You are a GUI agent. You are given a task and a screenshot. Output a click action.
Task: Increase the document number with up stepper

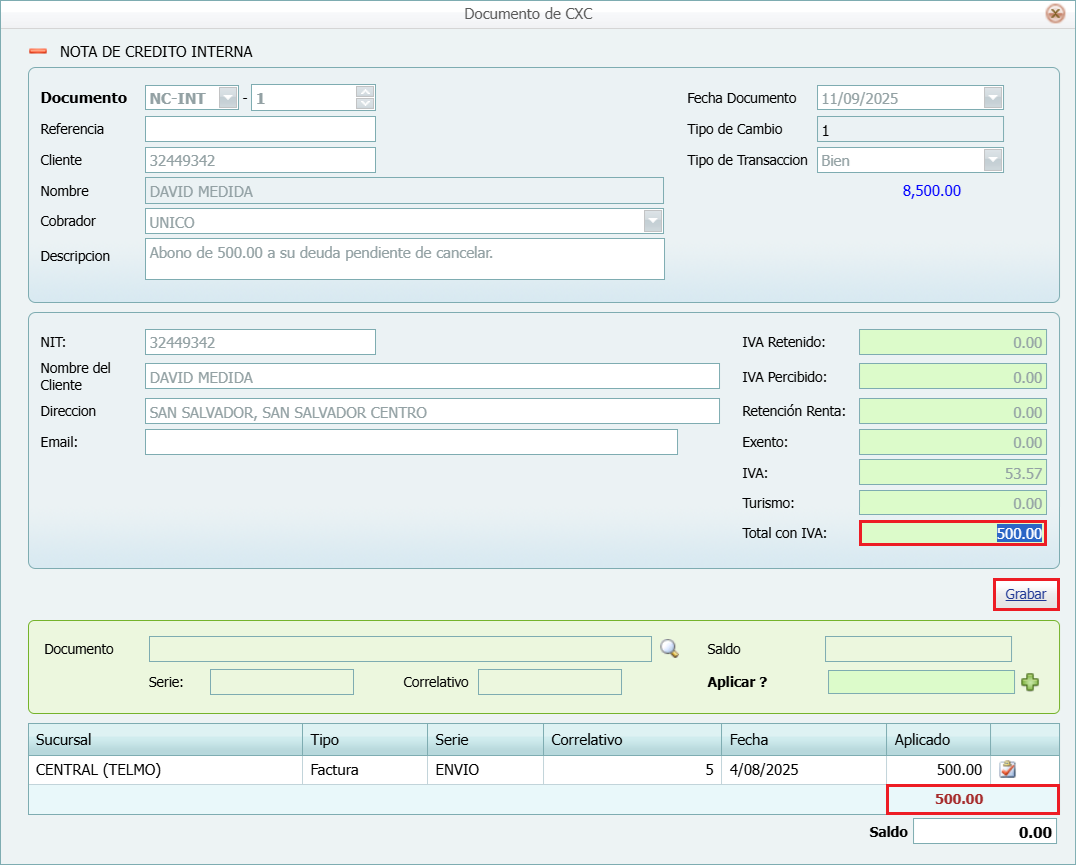(x=365, y=92)
